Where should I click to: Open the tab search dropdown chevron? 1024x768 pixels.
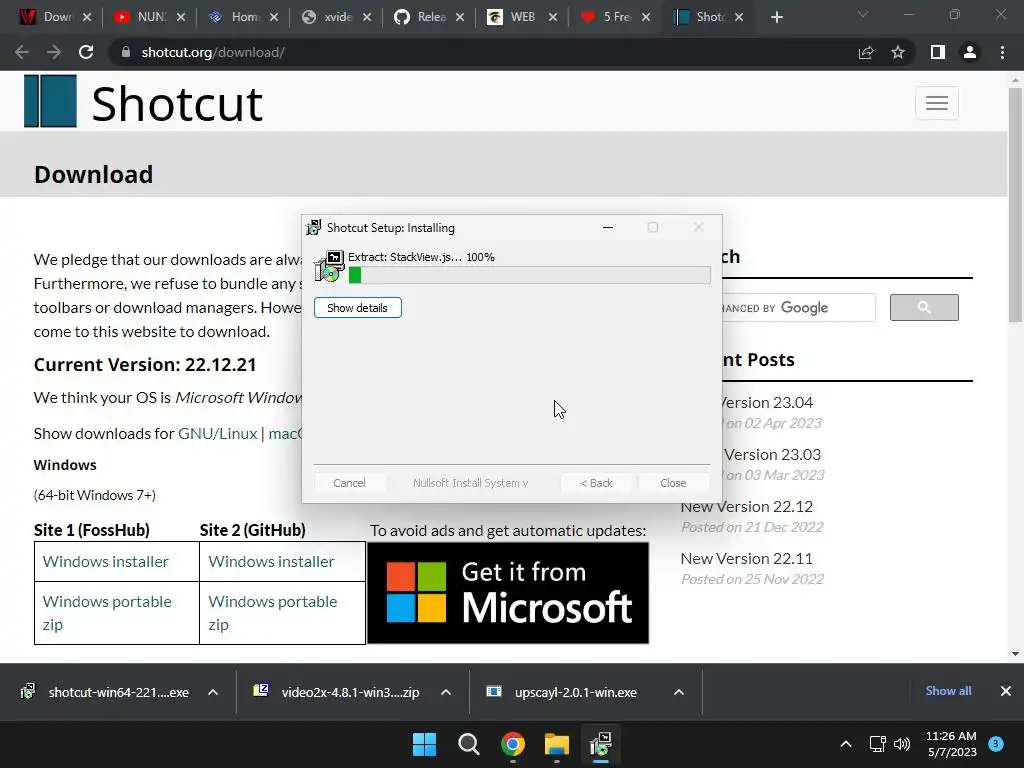coord(863,14)
